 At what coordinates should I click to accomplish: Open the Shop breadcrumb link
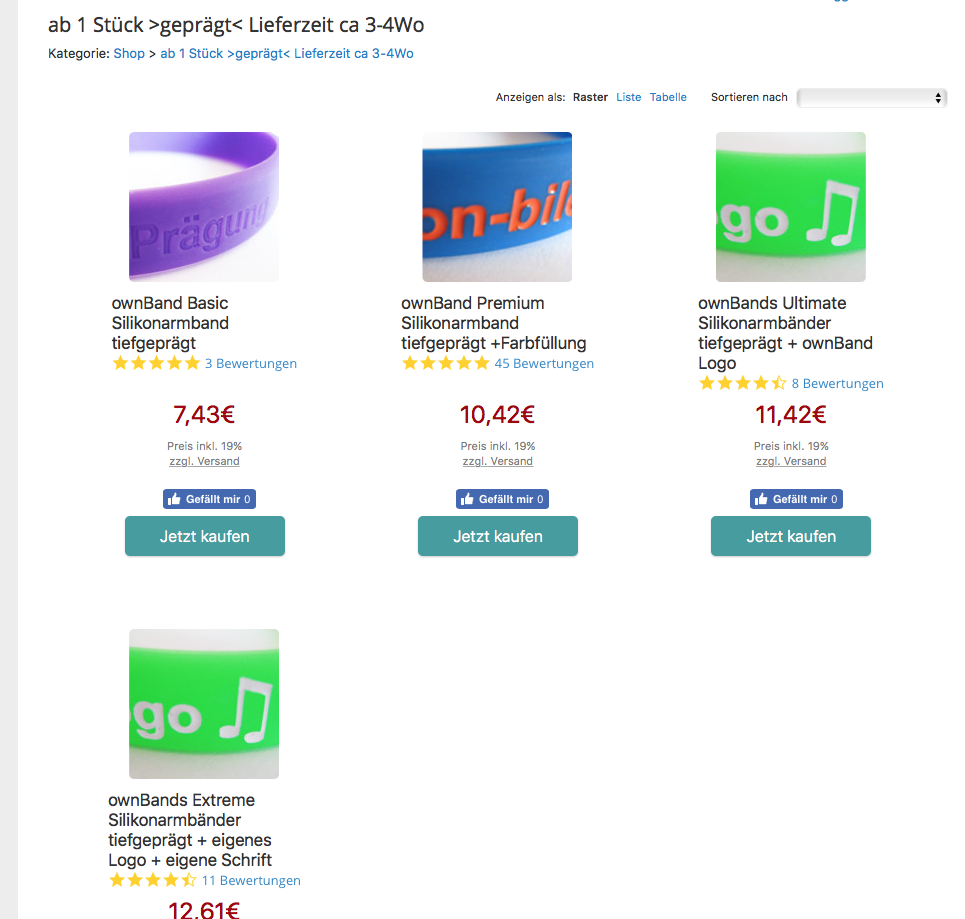[129, 54]
